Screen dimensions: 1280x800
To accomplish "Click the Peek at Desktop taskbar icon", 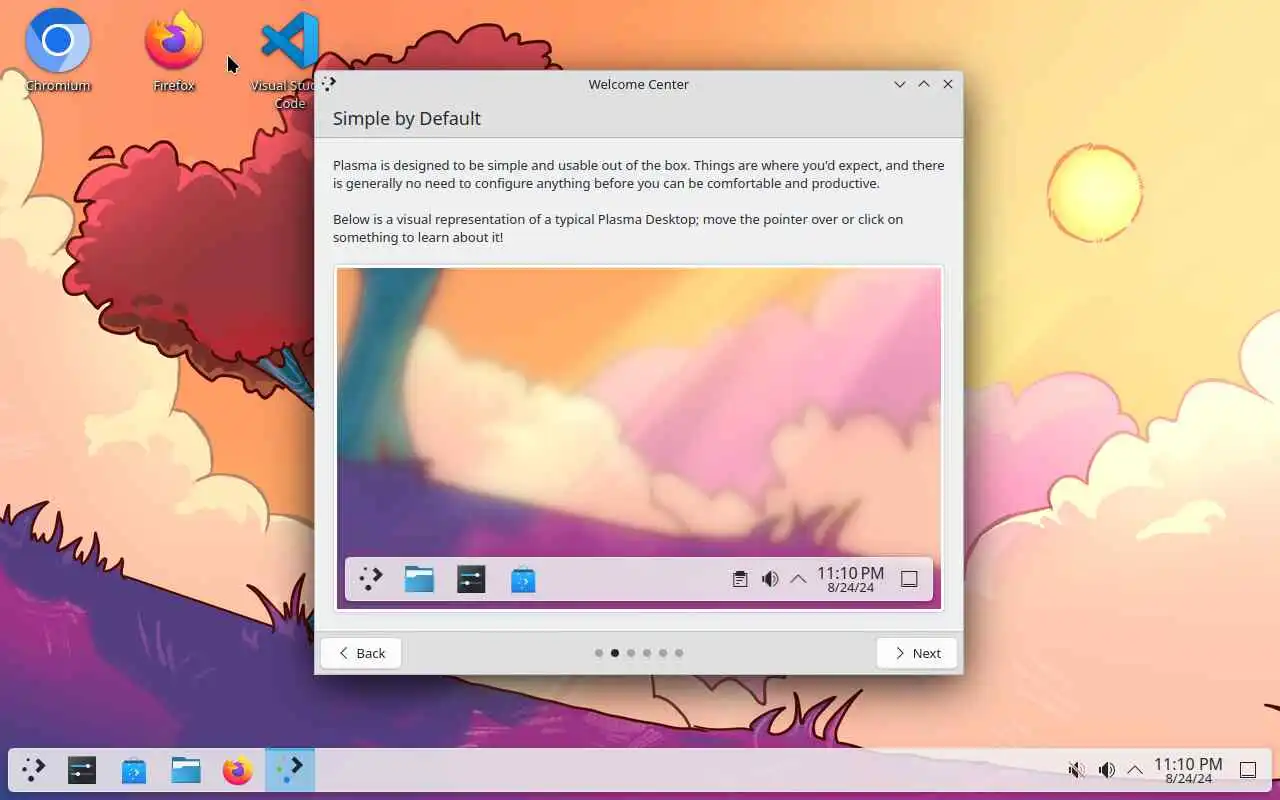I will (1248, 770).
